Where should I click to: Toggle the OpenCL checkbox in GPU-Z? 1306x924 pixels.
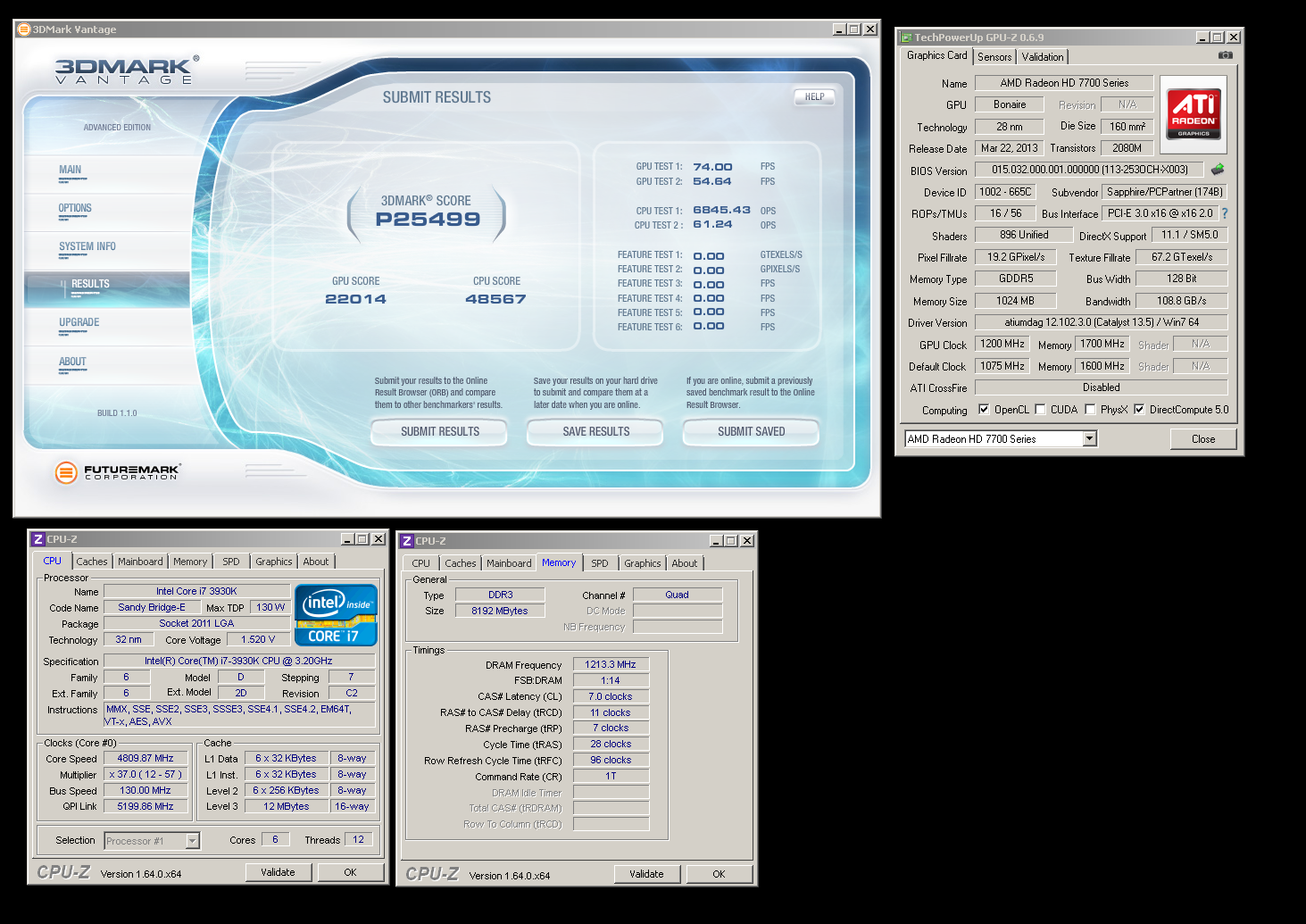tap(984, 410)
